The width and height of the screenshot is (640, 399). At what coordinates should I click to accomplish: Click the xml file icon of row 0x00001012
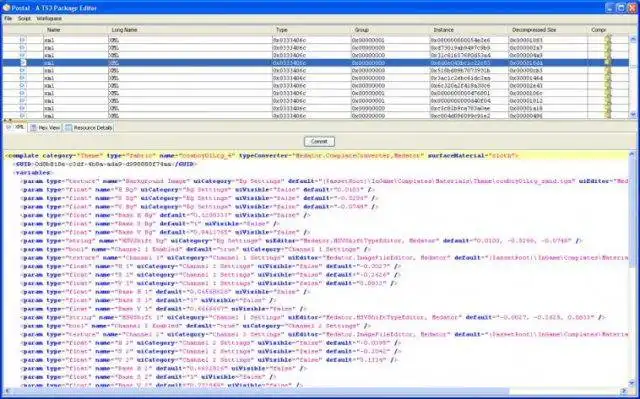(x=23, y=101)
